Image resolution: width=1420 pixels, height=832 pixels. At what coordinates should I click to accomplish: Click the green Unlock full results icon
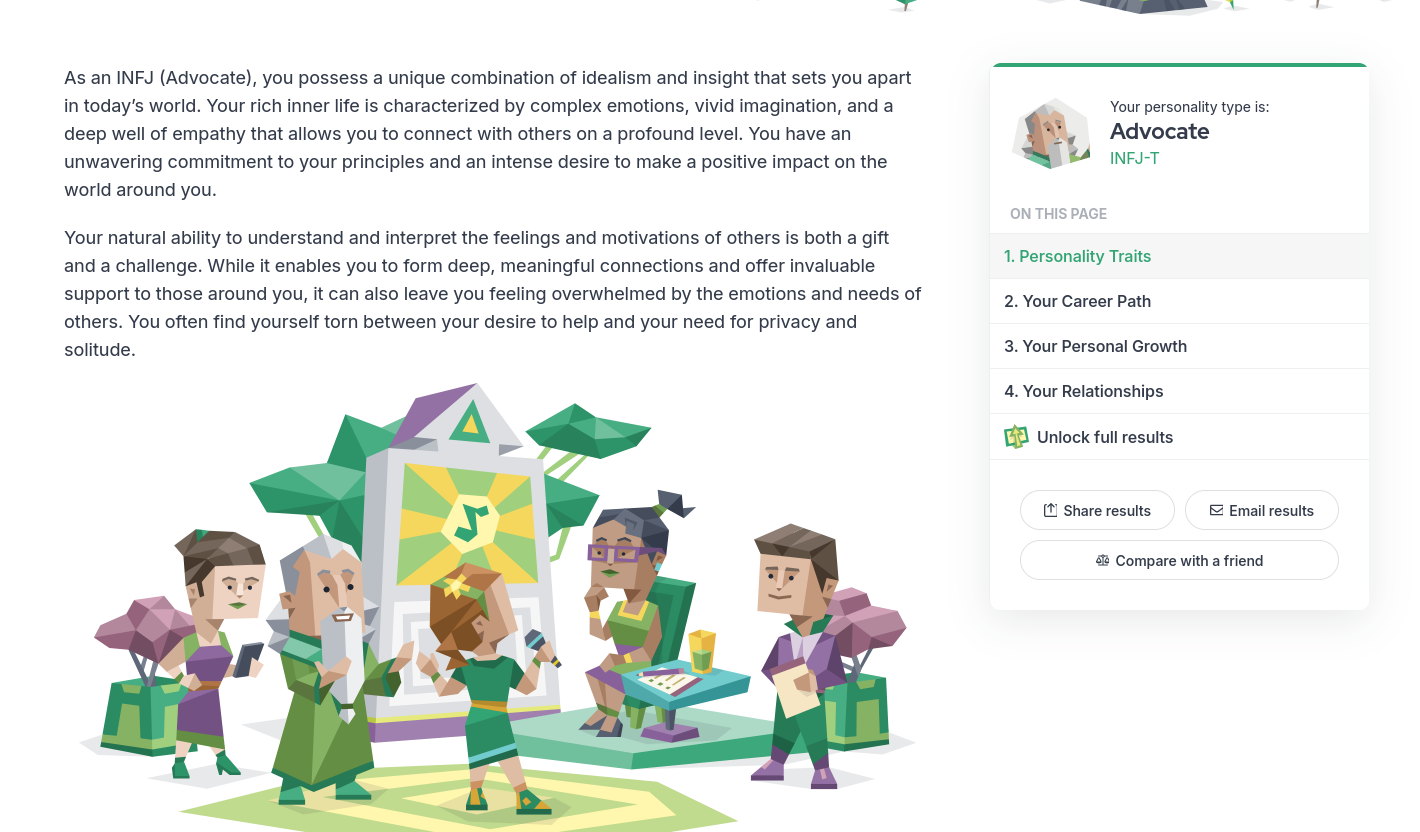[1016, 437]
